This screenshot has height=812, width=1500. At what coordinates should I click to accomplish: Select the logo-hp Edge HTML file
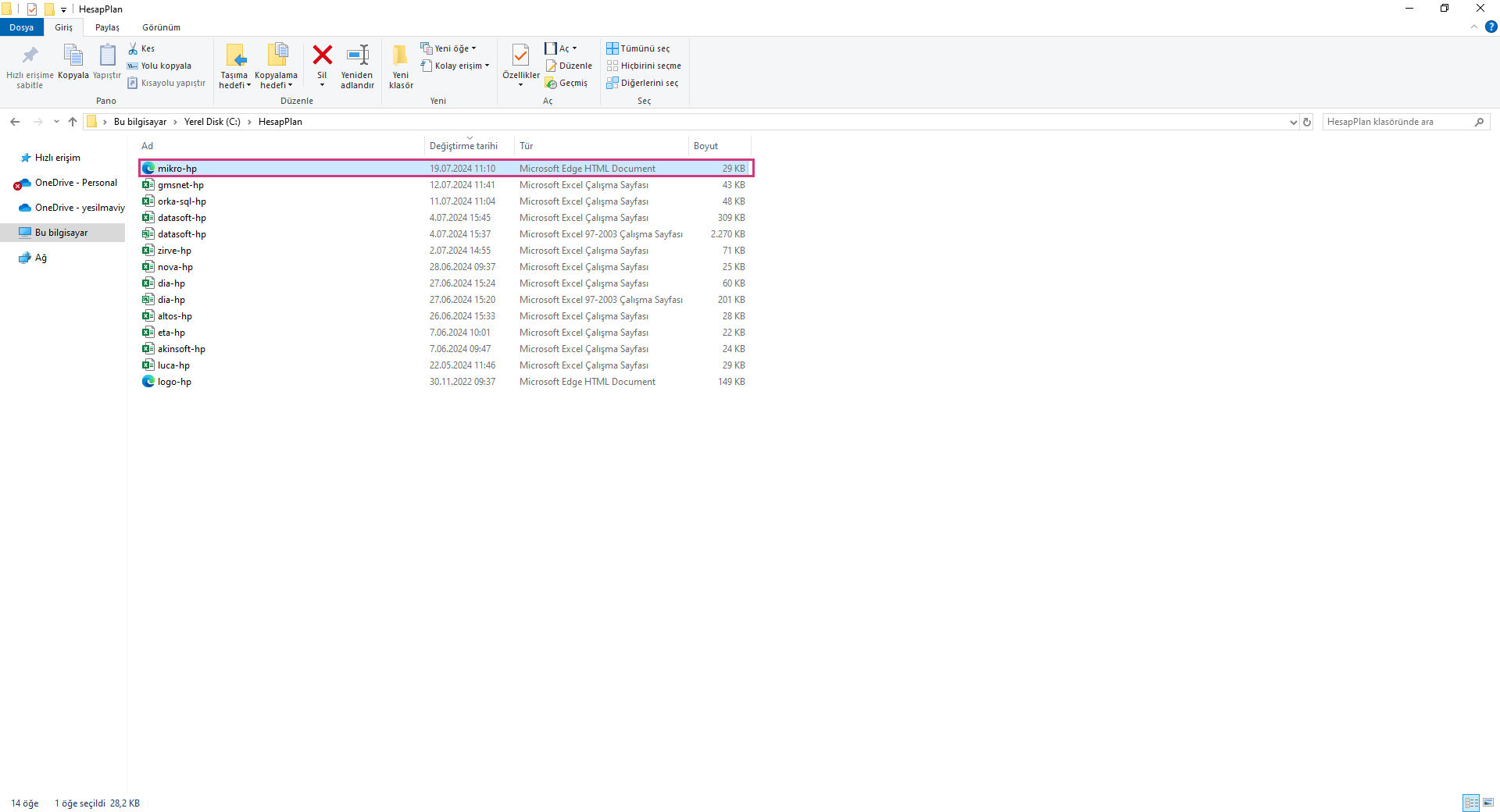click(x=445, y=382)
